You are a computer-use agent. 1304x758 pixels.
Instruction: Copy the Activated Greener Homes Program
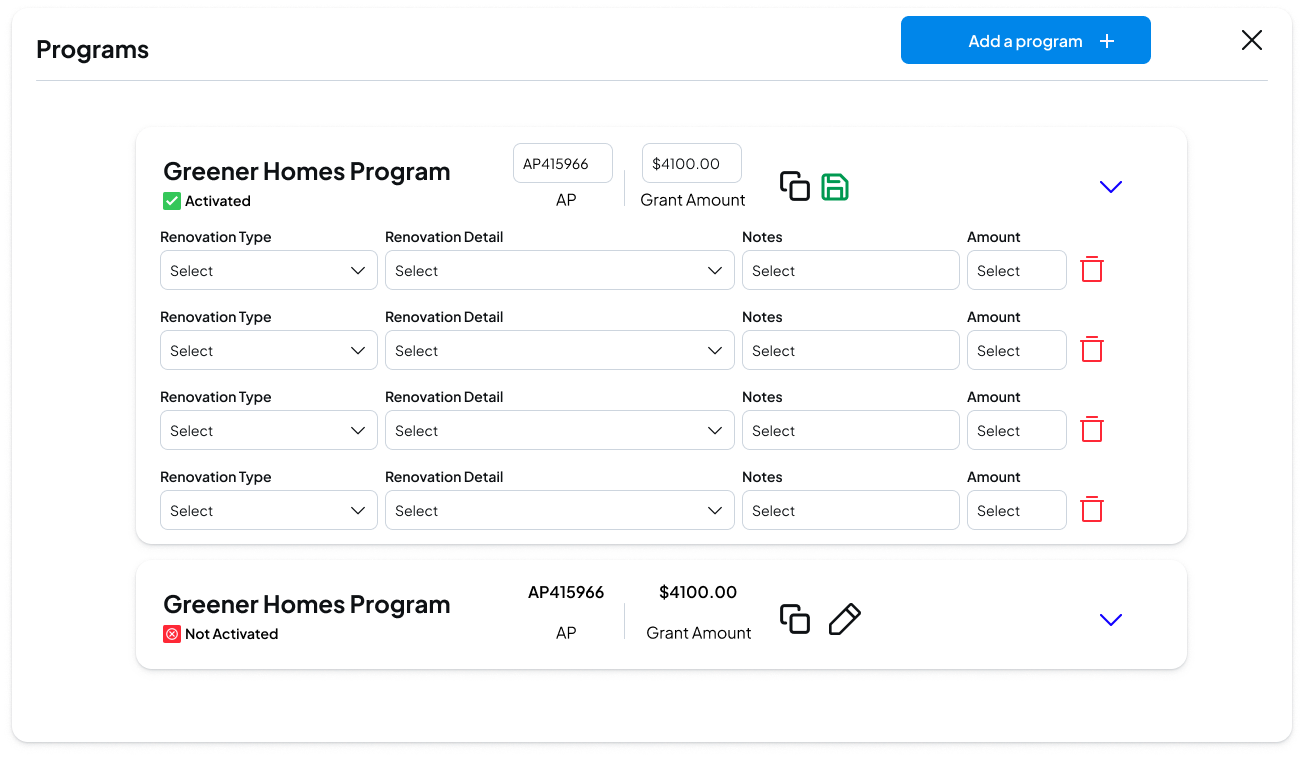click(795, 186)
